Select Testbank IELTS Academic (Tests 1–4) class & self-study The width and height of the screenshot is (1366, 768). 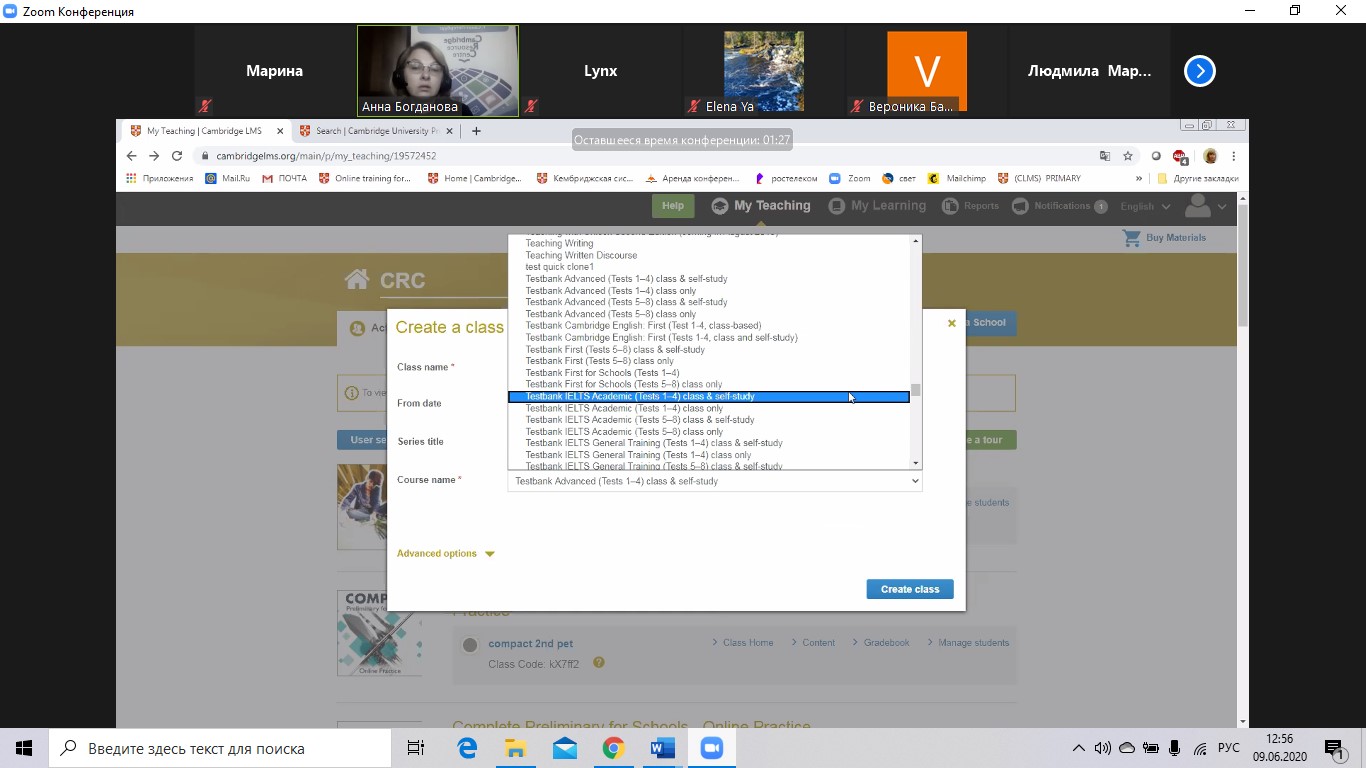pyautogui.click(x=709, y=396)
